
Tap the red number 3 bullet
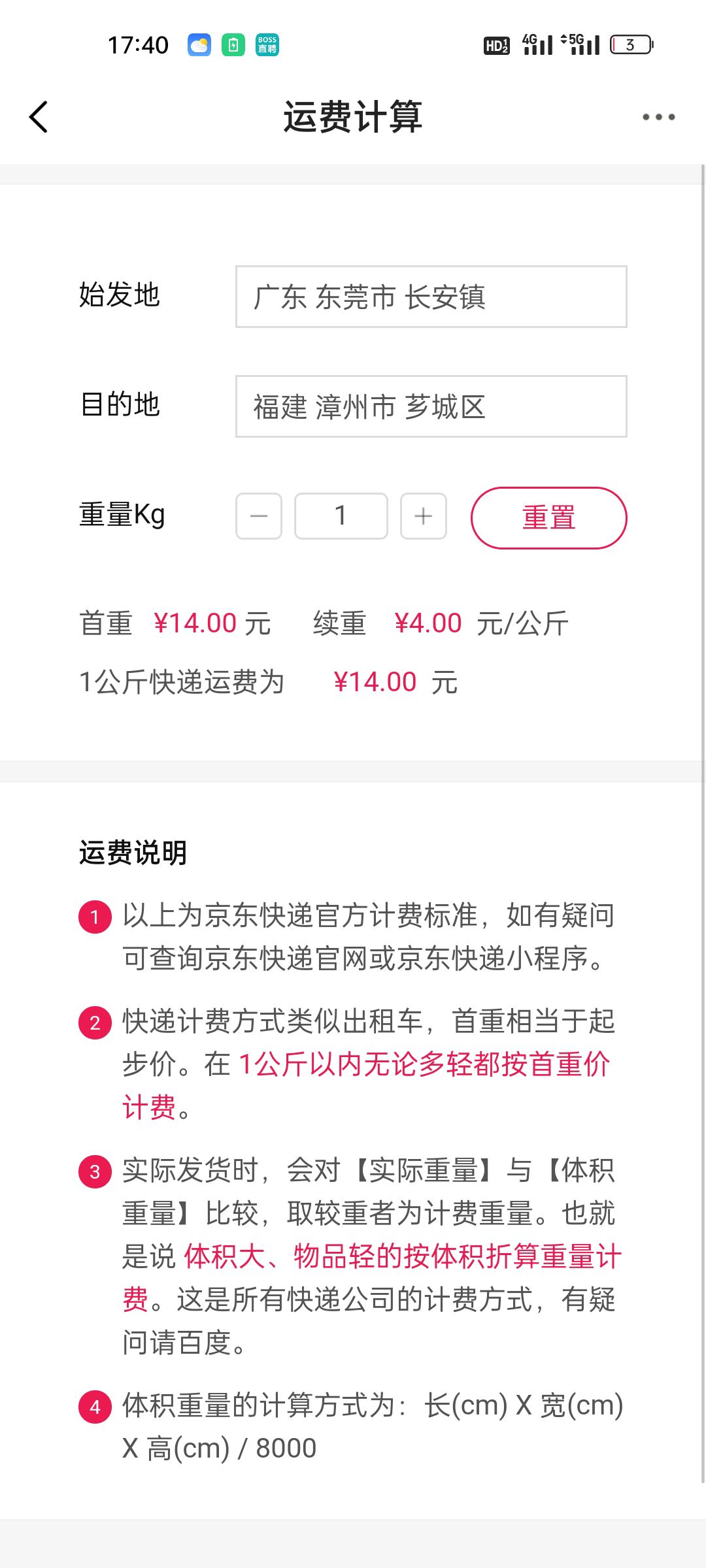[x=95, y=1172]
